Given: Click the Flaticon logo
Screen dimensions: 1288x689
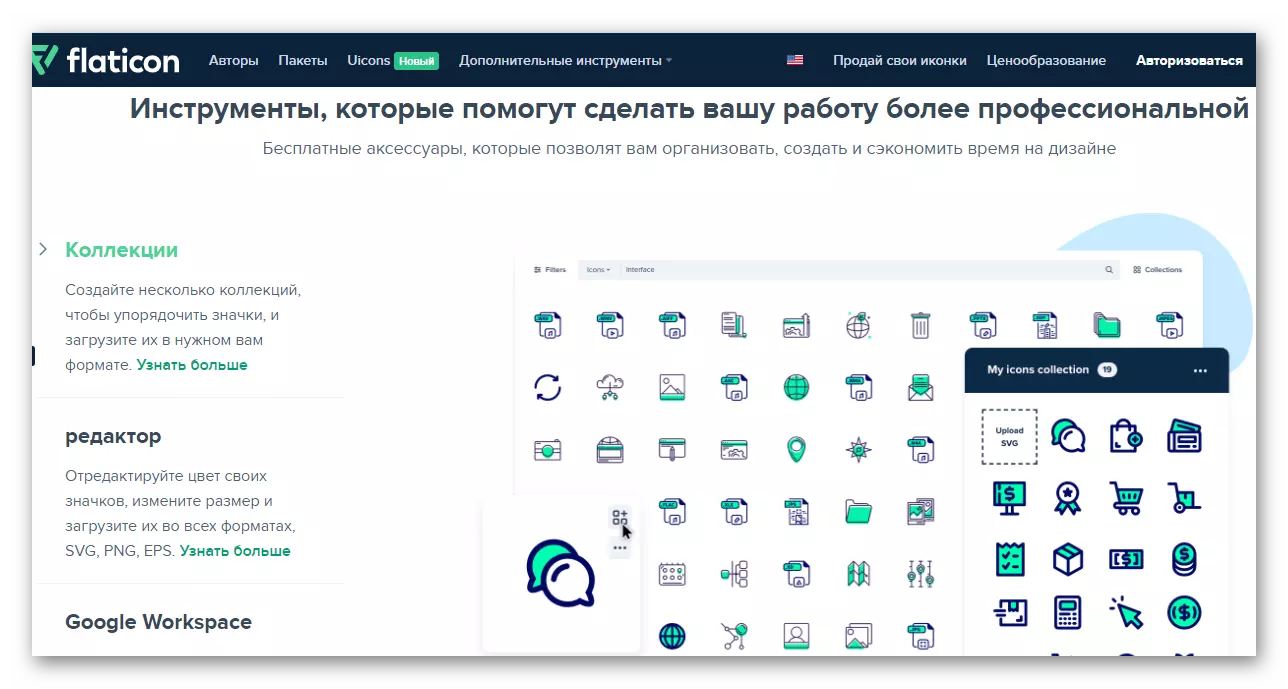Looking at the screenshot, I should click(x=106, y=60).
